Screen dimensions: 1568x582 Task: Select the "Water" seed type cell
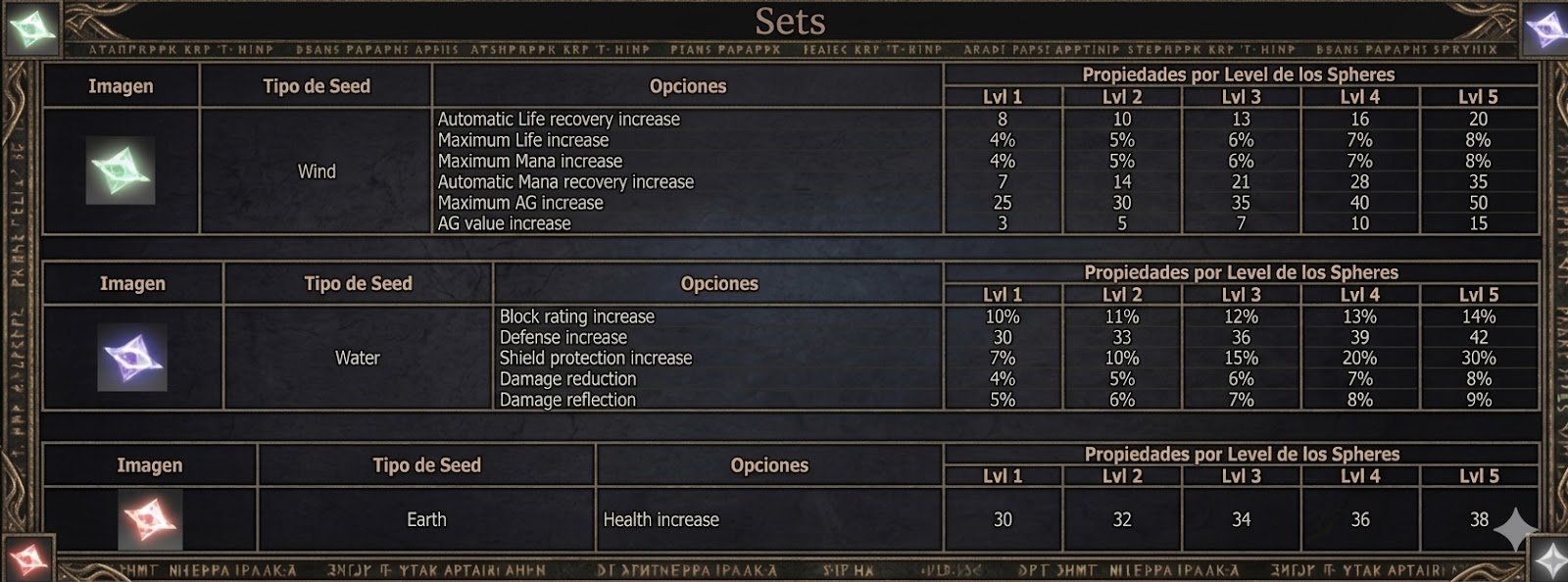[x=358, y=358]
